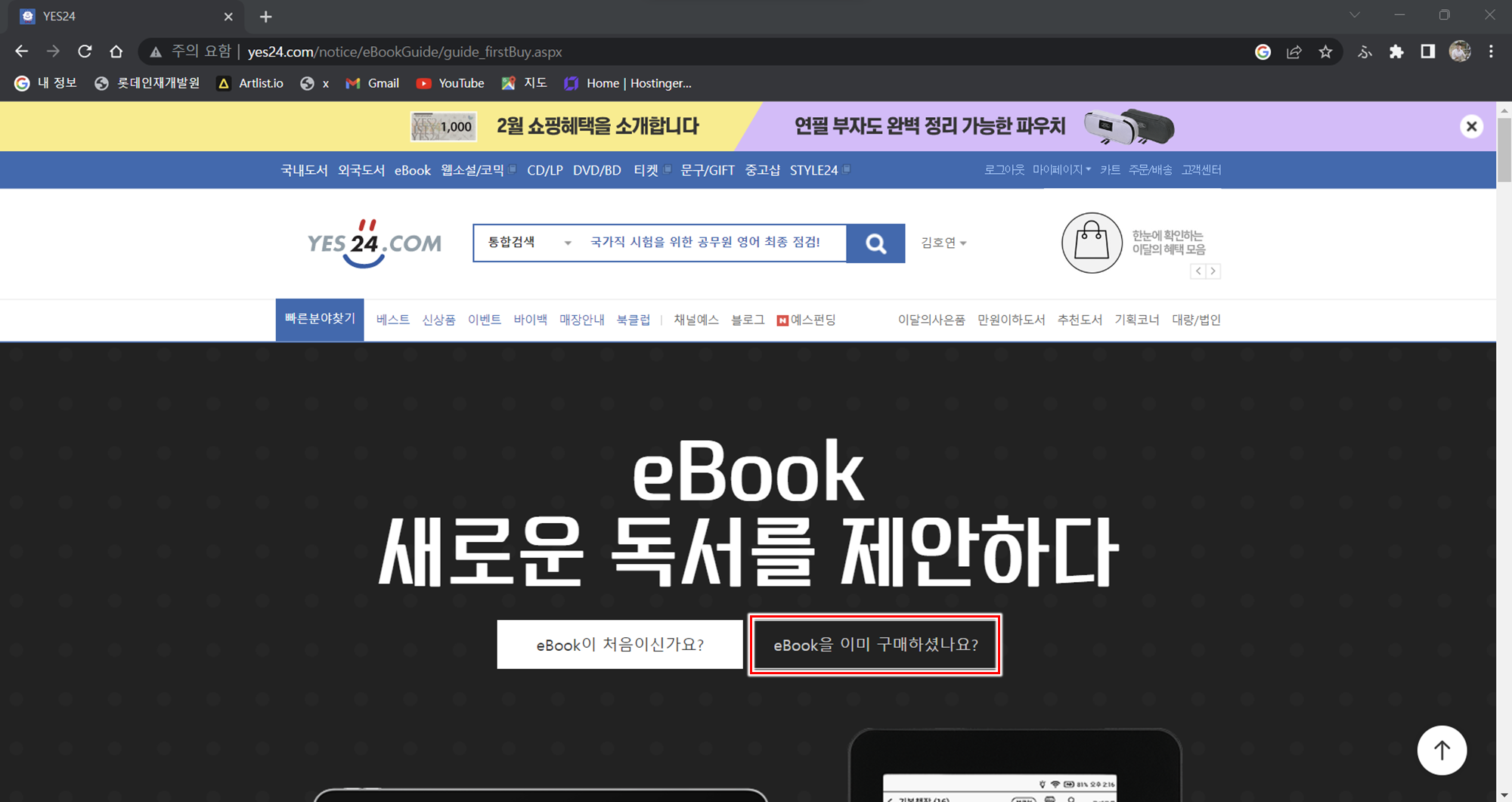The height and width of the screenshot is (802, 1512).
Task: Open Google icon in address bar
Action: click(1263, 51)
